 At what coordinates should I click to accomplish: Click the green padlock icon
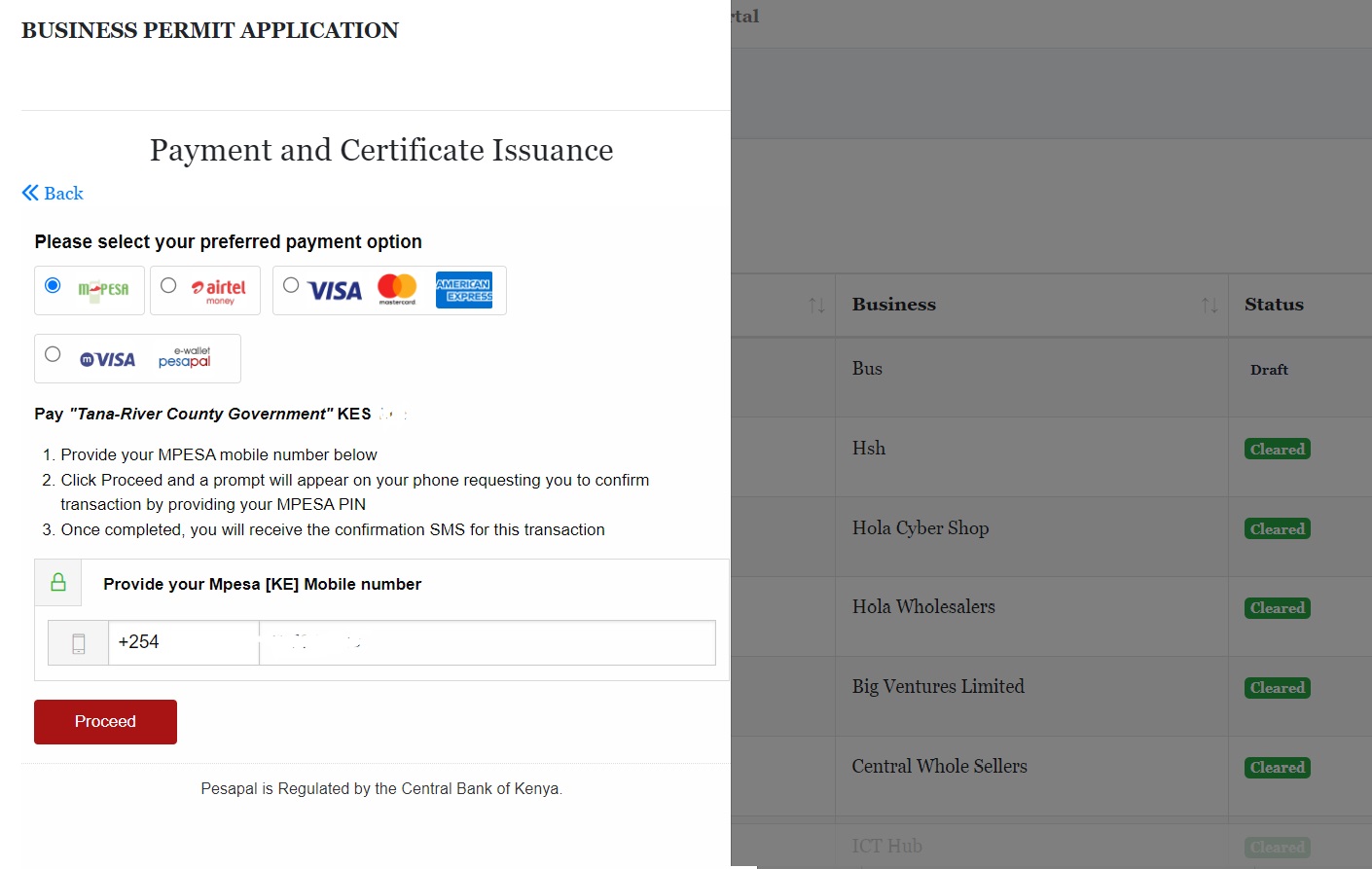58,583
